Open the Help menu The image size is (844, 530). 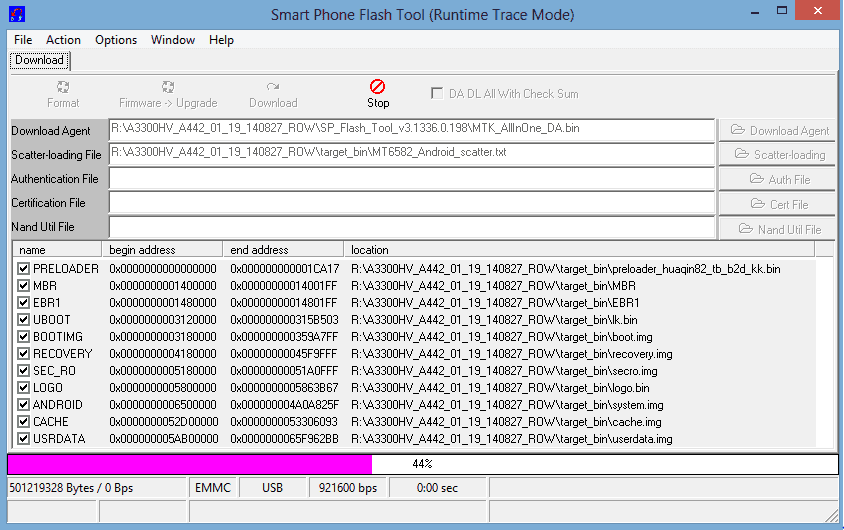tap(221, 40)
